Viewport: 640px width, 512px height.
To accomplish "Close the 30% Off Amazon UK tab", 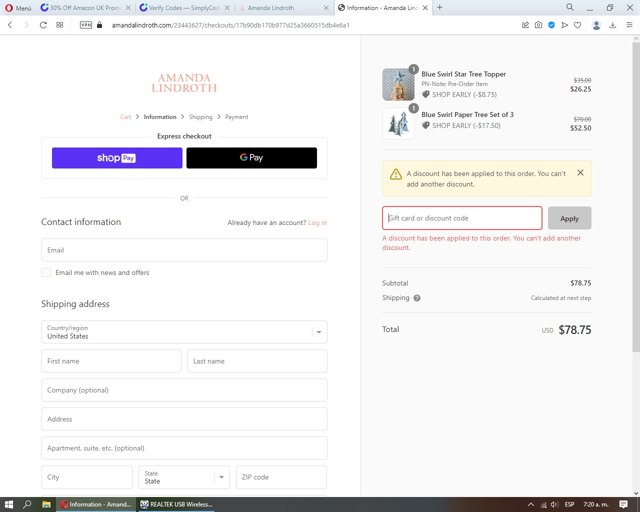I will point(128,8).
